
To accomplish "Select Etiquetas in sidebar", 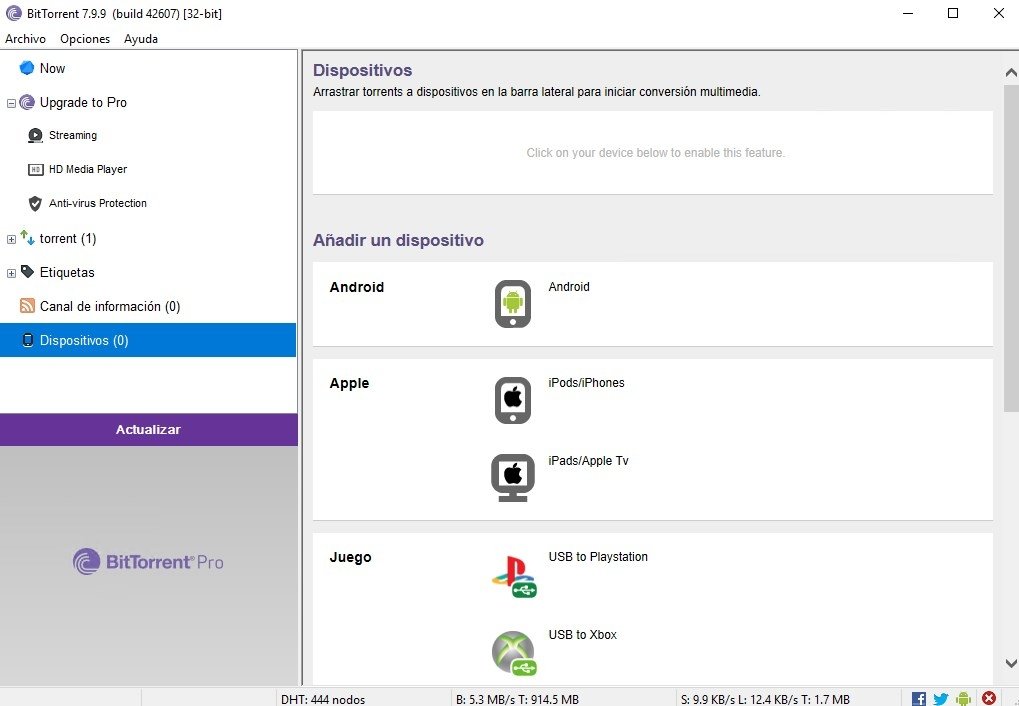I will [x=67, y=272].
